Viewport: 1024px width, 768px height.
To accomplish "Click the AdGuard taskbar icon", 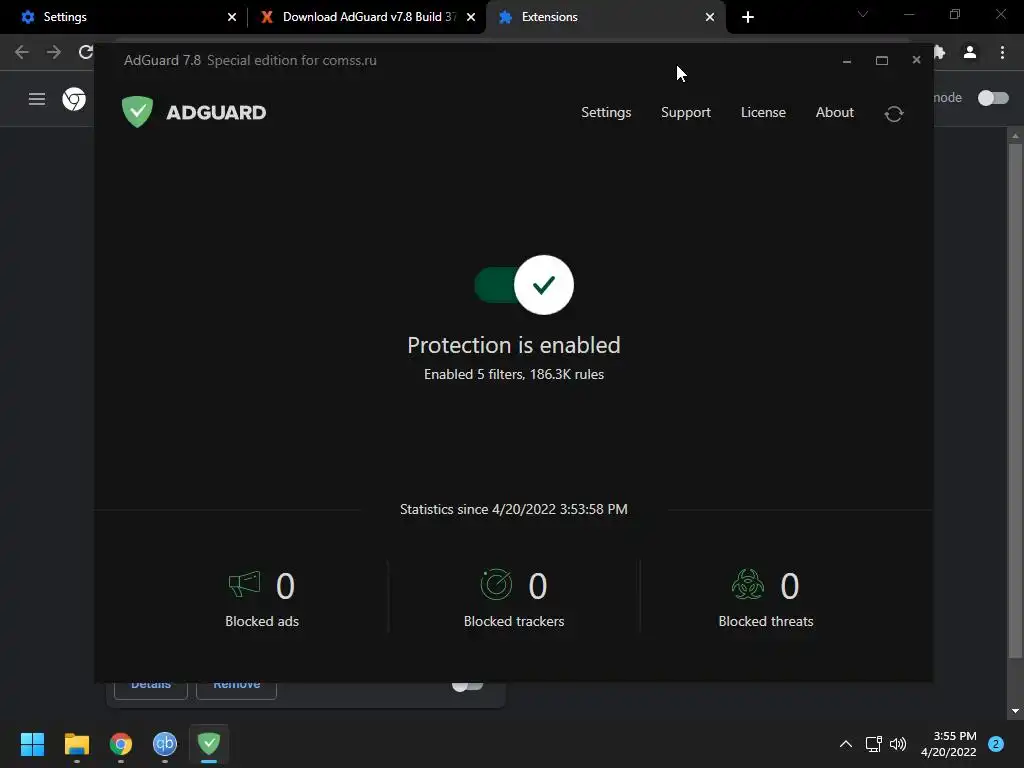I will pyautogui.click(x=209, y=744).
